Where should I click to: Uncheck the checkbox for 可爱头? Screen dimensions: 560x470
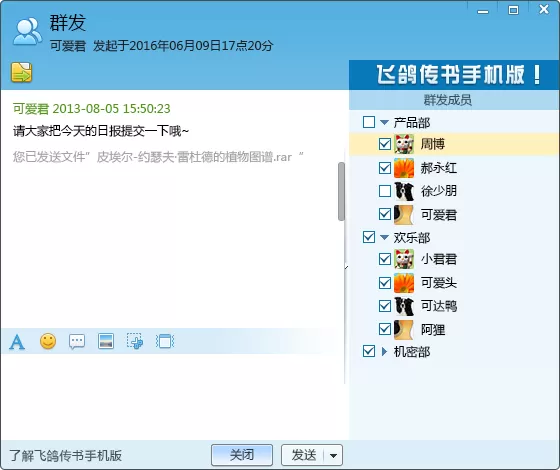pos(385,282)
